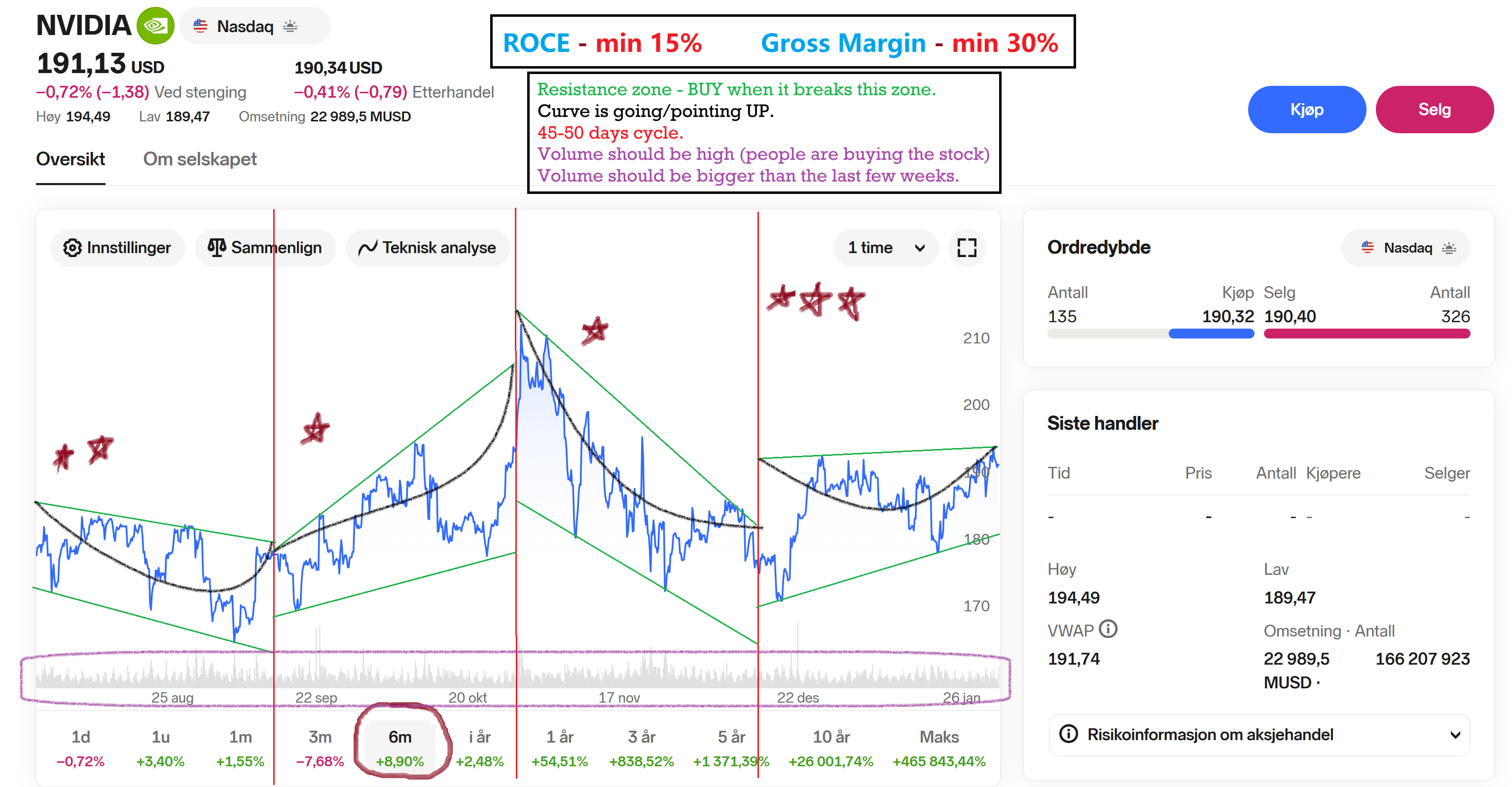Screen dimensions: 1512x787
Task: Open Nasdaq market selector in Ordredybde
Action: click(1406, 248)
